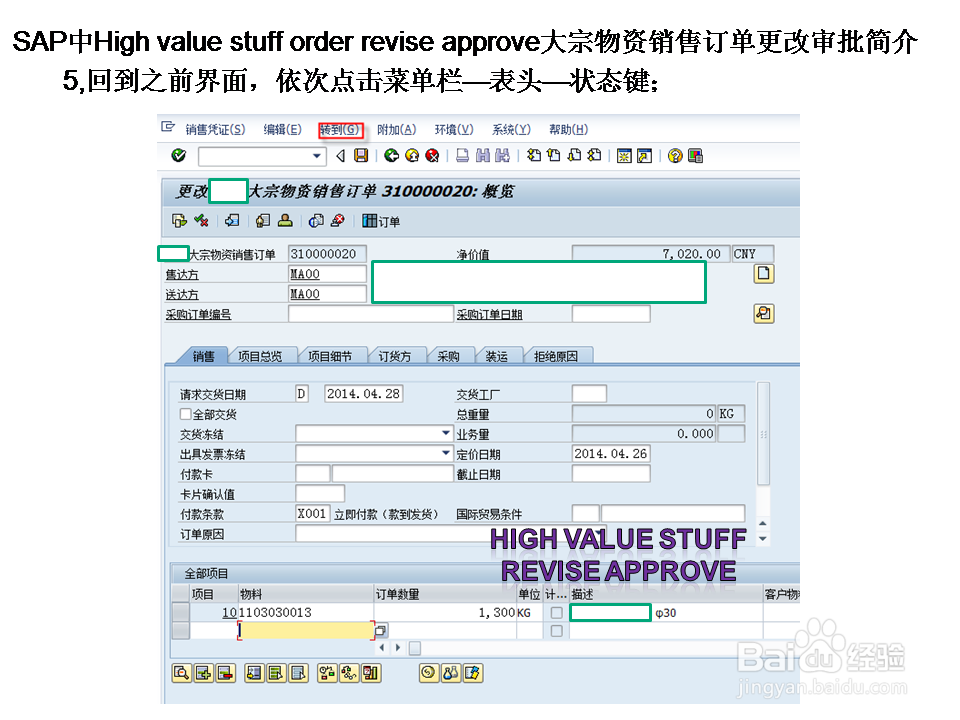960x720 pixels.
Task: Toggle checkbox in item 10 row
Action: 557,612
